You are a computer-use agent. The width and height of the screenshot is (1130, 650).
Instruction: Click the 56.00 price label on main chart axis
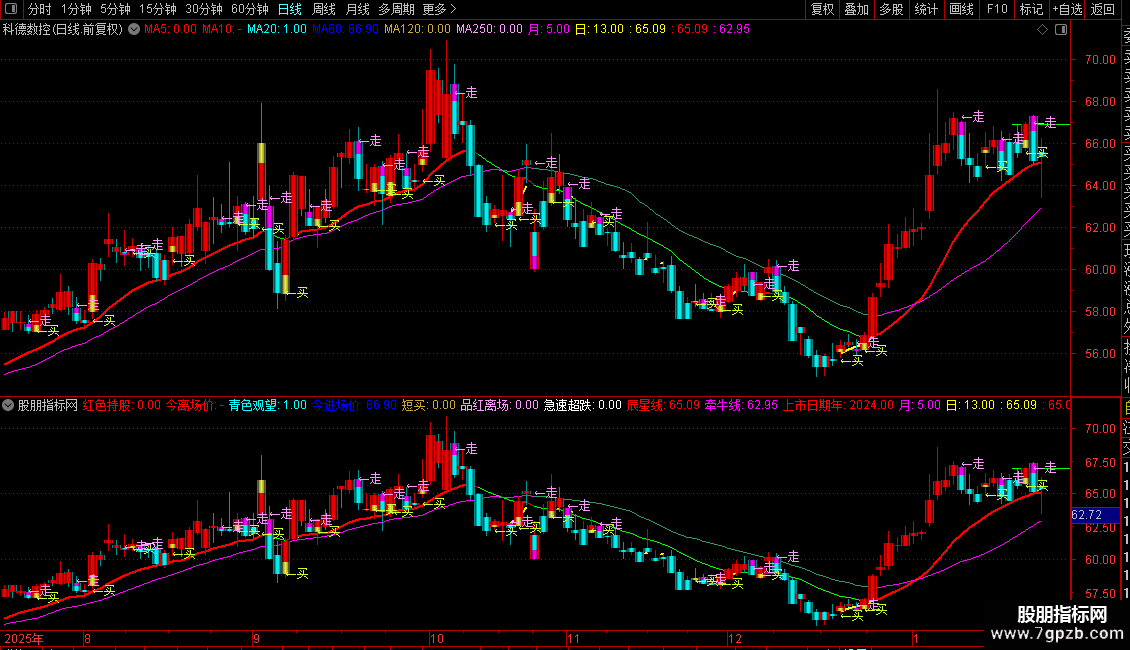pyautogui.click(x=1100, y=354)
